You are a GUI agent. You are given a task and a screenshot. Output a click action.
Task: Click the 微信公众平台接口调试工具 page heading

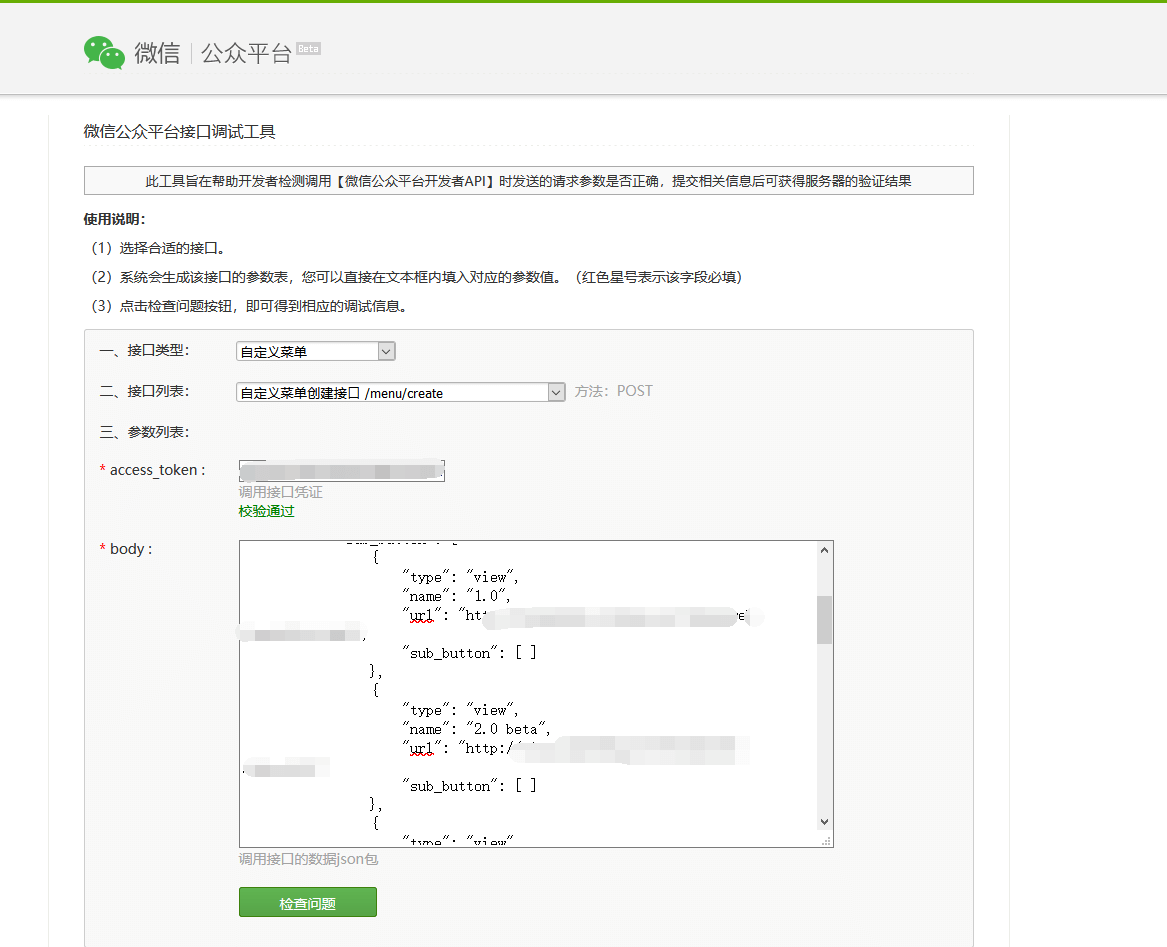tap(180, 131)
